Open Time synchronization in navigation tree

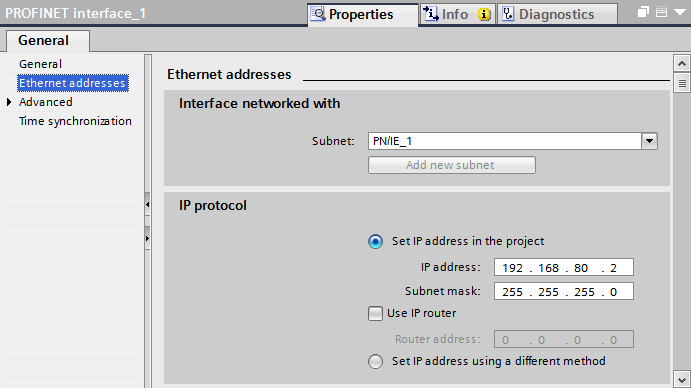75,121
